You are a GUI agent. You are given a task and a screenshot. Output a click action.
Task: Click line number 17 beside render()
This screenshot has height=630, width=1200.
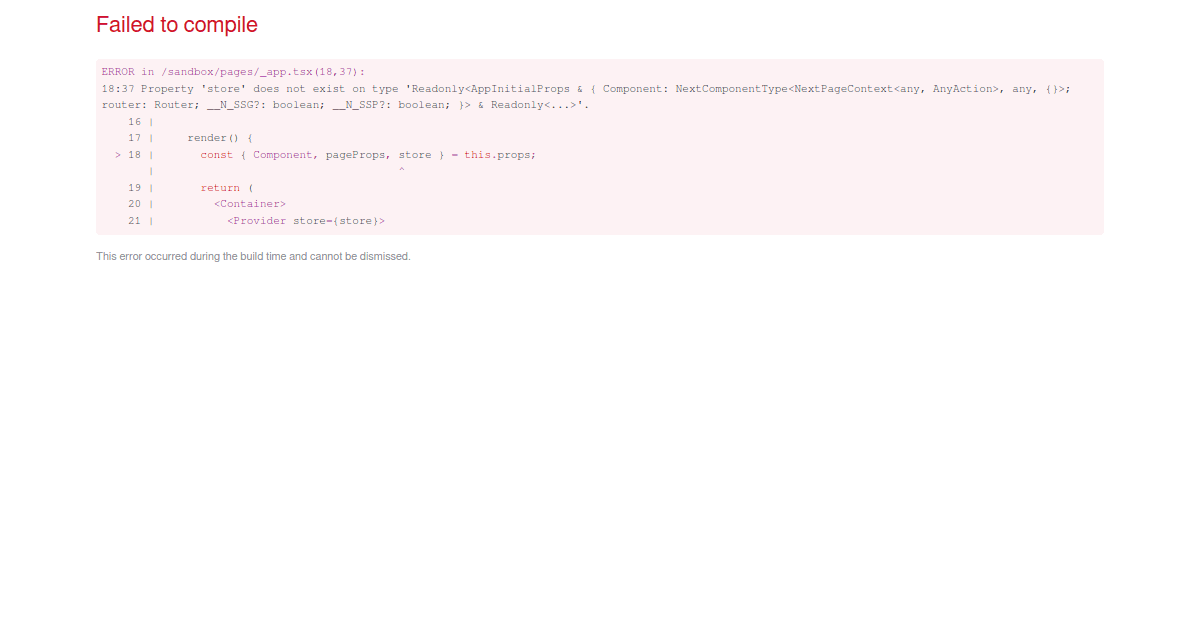click(135, 137)
